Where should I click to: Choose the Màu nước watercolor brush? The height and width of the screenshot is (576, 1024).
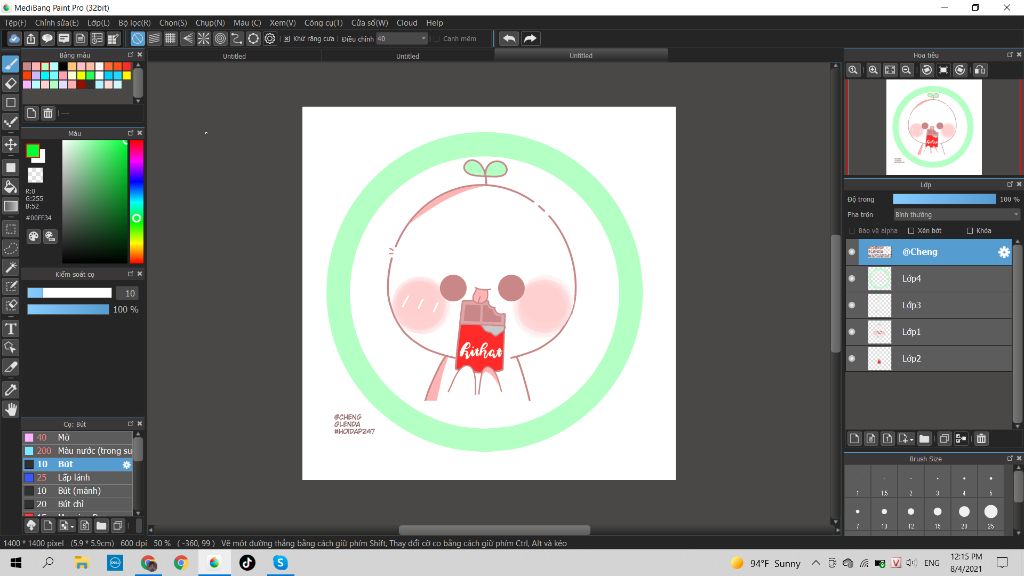pyautogui.click(x=78, y=451)
